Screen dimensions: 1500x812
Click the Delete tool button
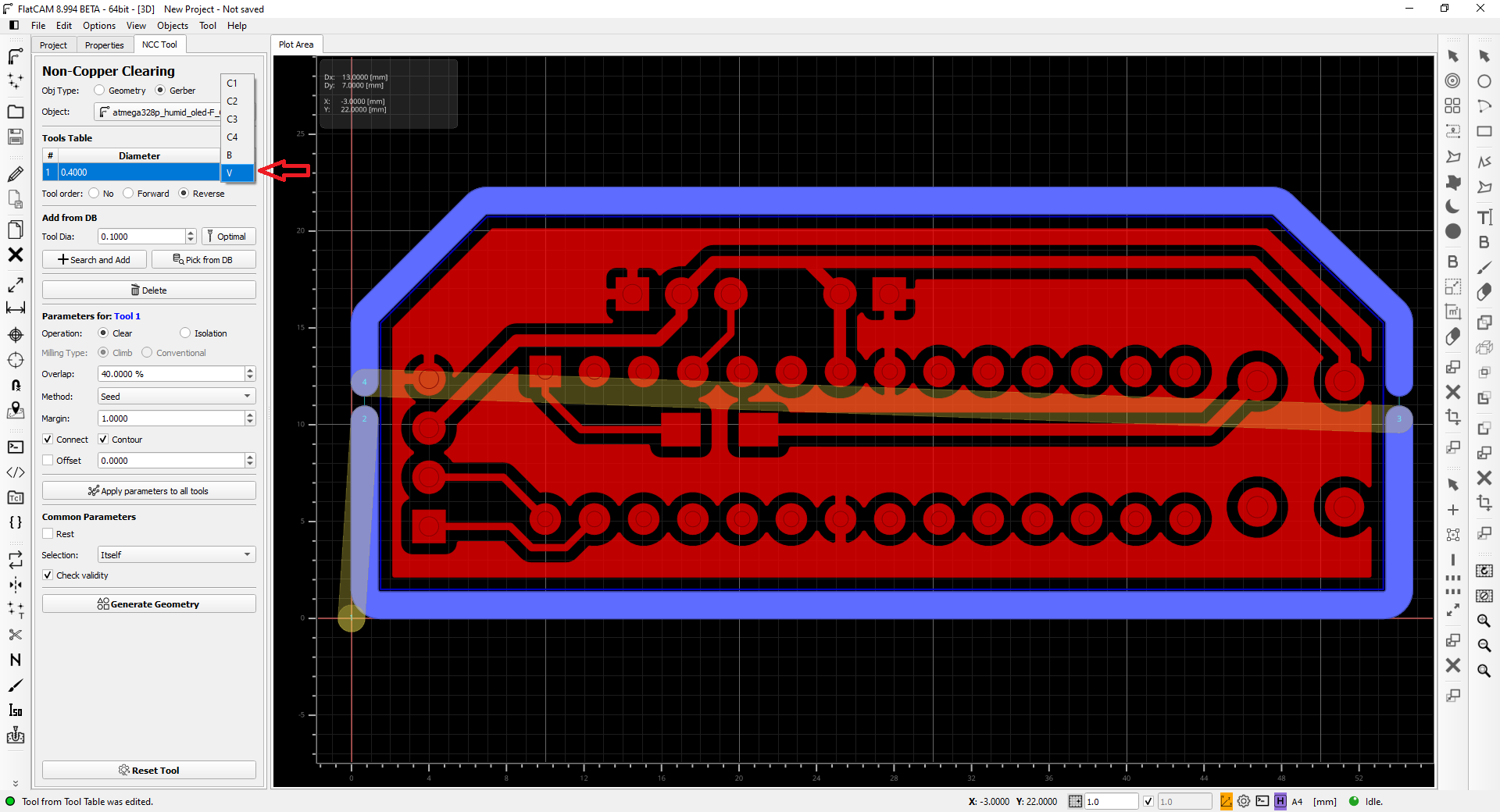click(148, 290)
